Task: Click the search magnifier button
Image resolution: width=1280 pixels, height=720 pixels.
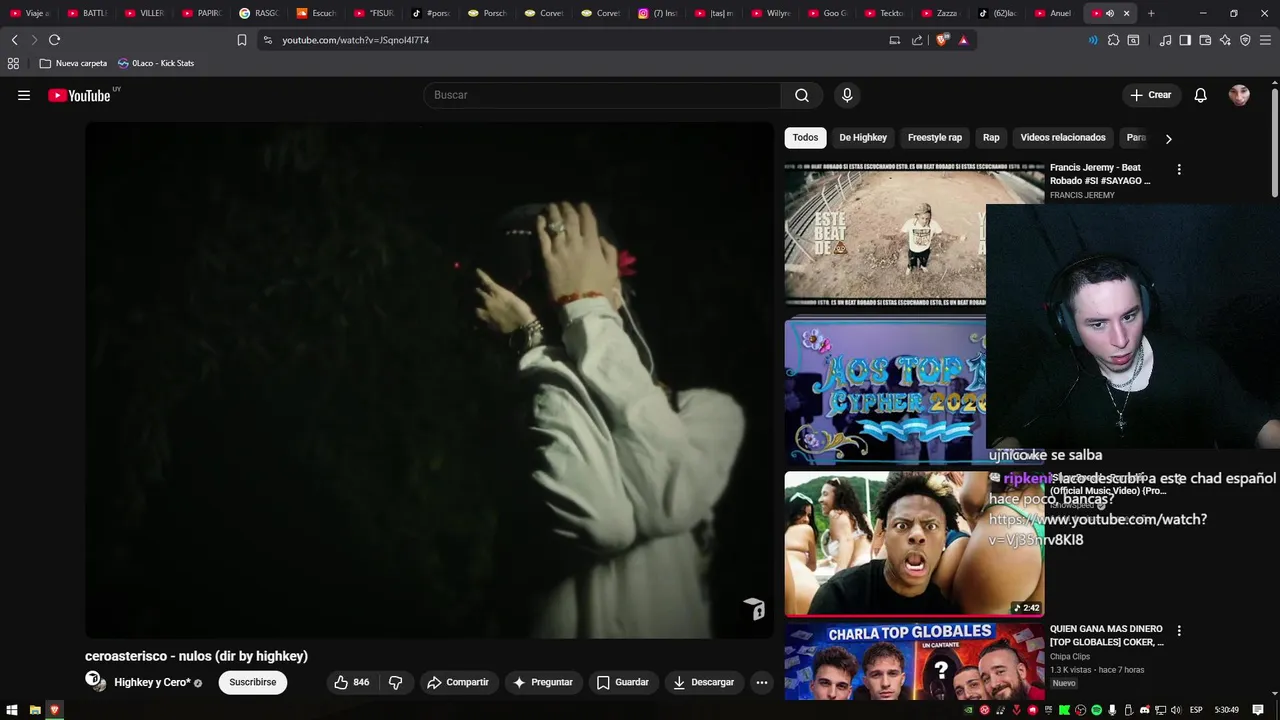Action: pyautogui.click(x=802, y=95)
